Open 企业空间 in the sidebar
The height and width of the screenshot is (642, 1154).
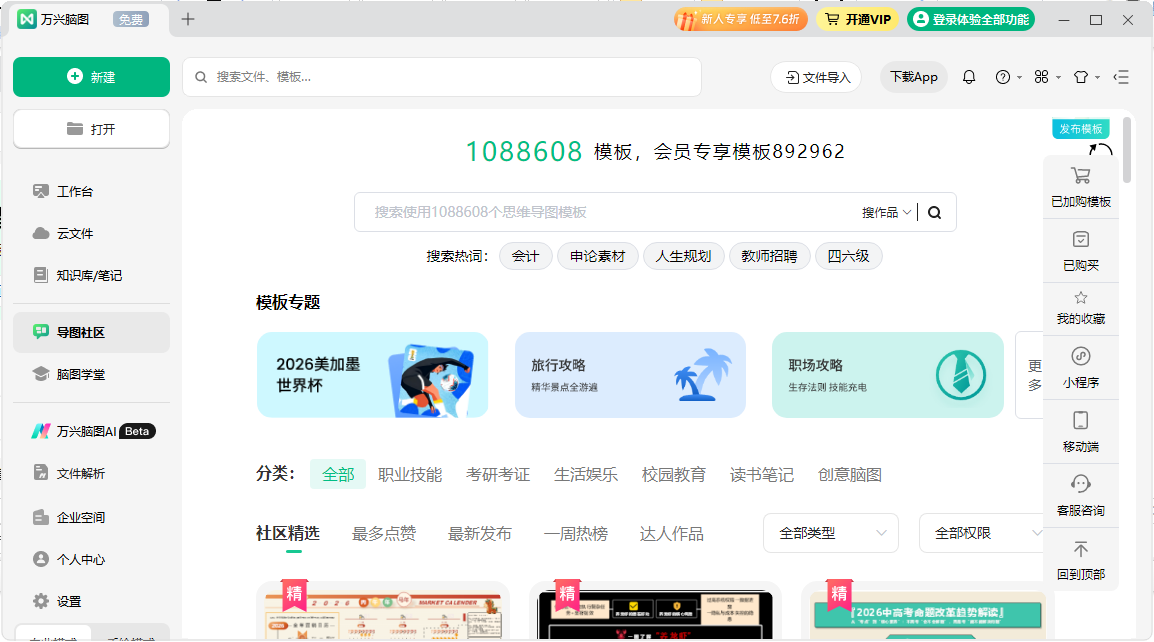[91, 518]
